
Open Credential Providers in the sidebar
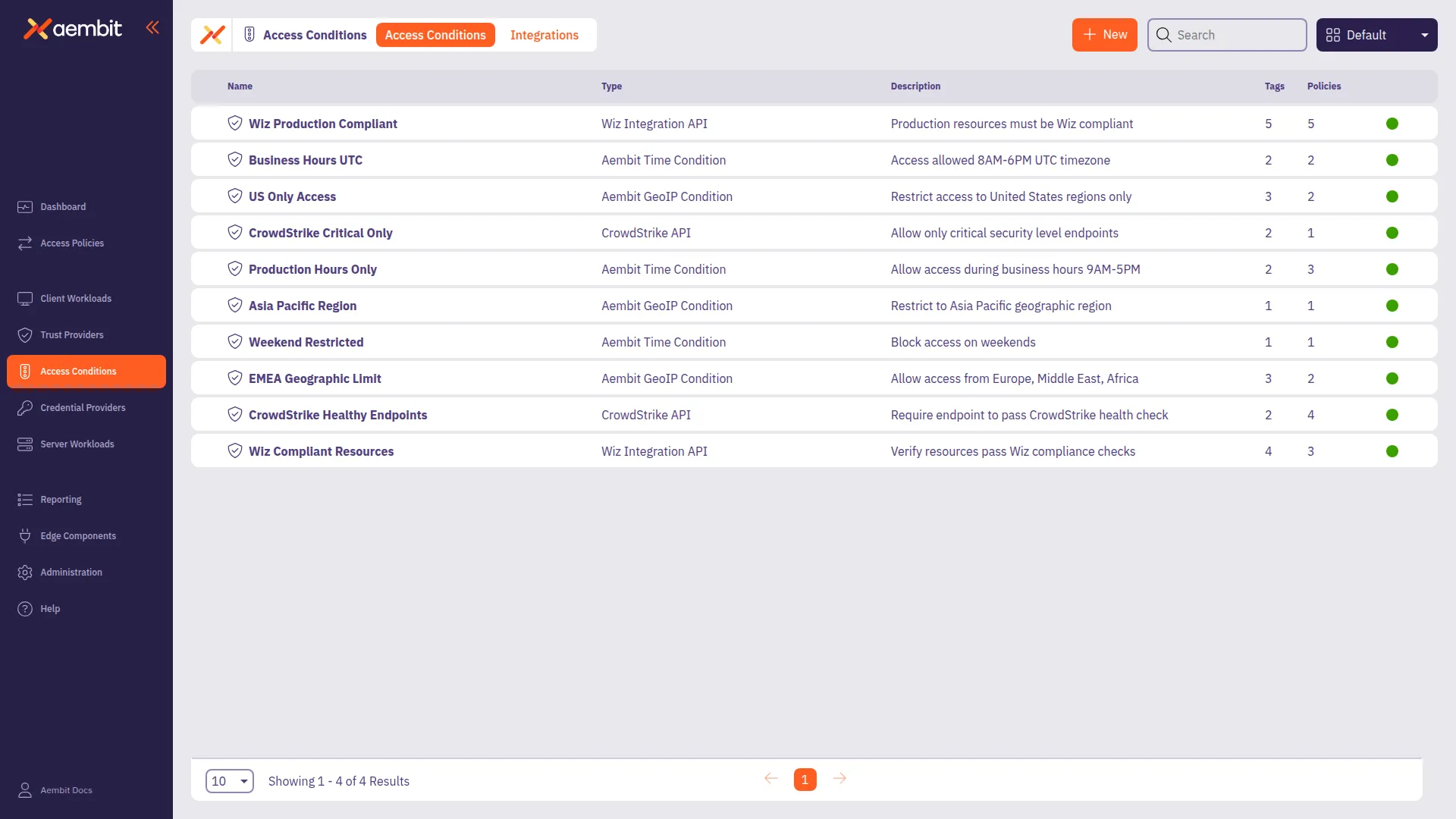(83, 407)
